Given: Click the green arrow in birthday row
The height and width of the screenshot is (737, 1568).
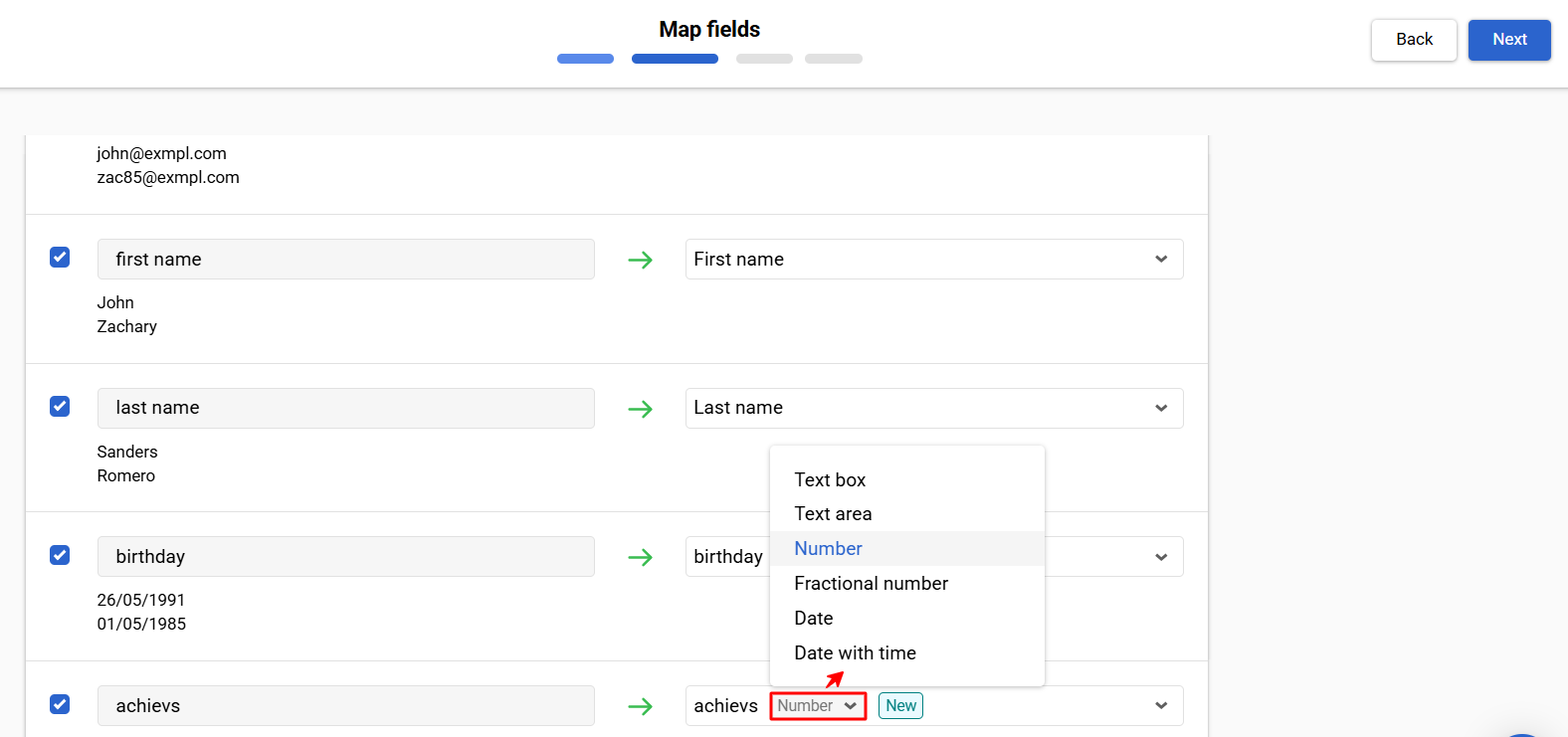Looking at the screenshot, I should tap(641, 557).
